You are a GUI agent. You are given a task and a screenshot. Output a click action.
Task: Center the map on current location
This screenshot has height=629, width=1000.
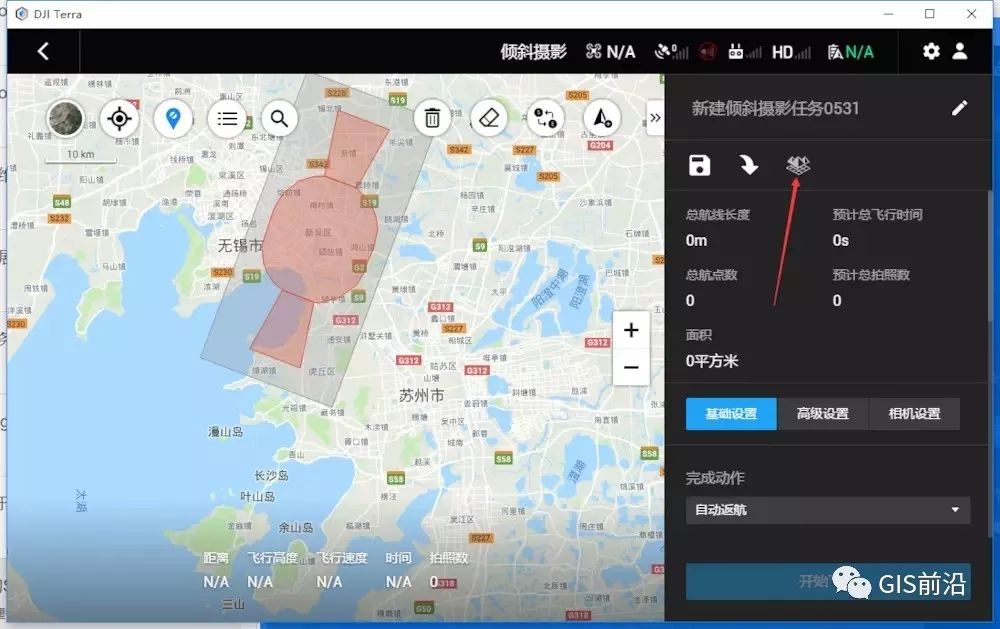point(119,118)
